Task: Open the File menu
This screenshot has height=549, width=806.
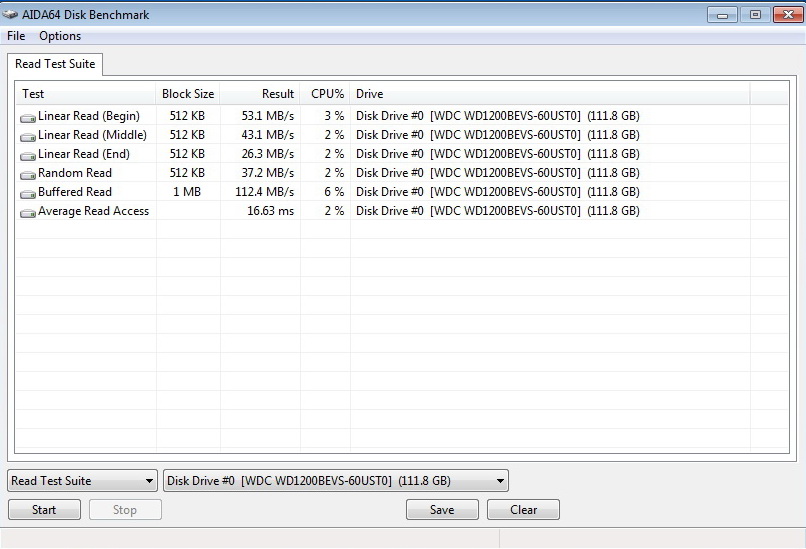Action: coord(16,36)
